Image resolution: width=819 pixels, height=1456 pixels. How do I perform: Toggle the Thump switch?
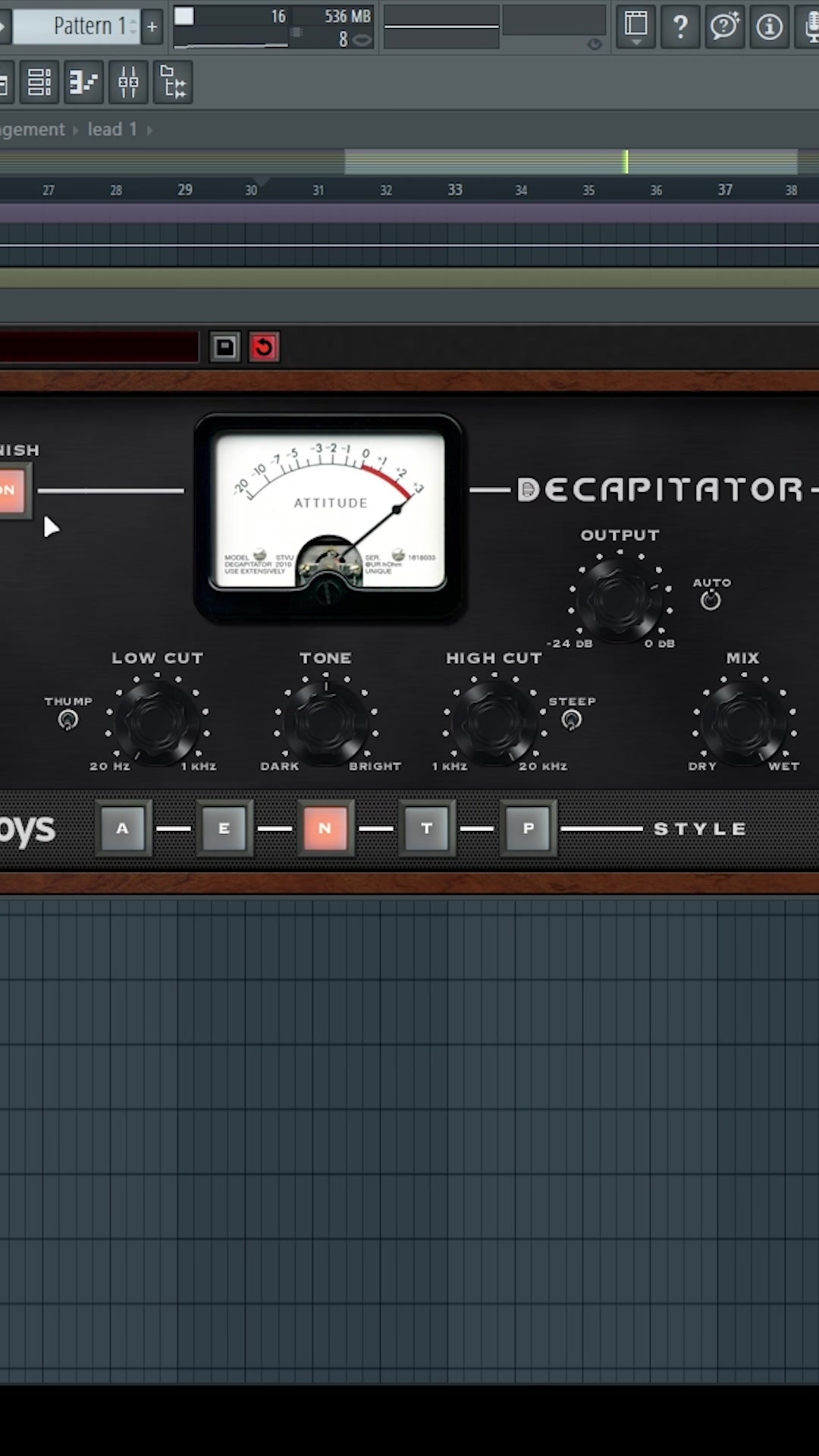(x=68, y=720)
